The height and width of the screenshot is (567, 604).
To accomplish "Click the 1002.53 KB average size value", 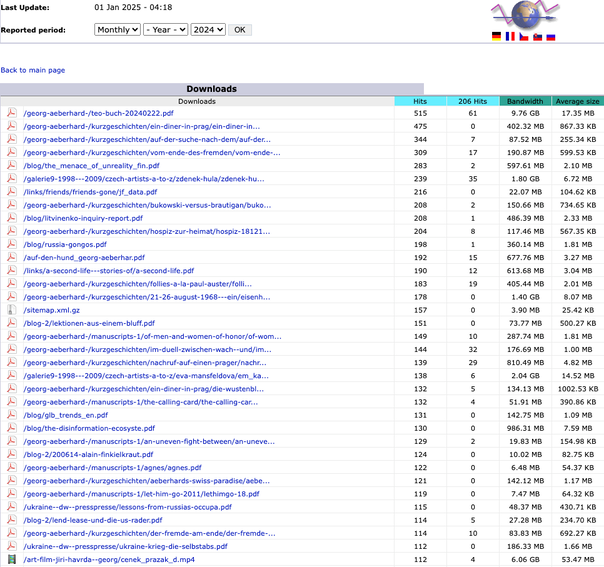I will pos(578,389).
